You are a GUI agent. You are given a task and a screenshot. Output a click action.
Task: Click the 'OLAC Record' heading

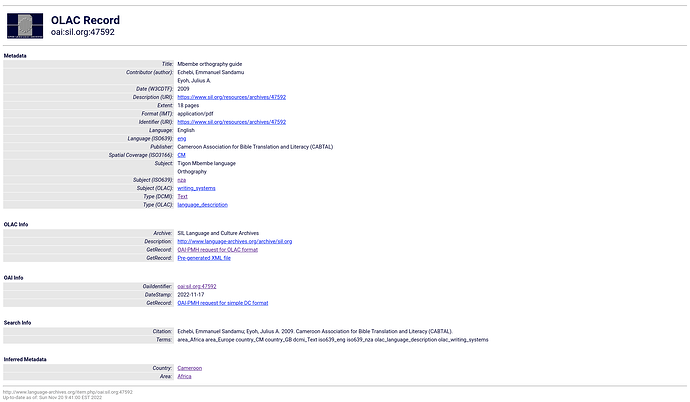tap(85, 20)
